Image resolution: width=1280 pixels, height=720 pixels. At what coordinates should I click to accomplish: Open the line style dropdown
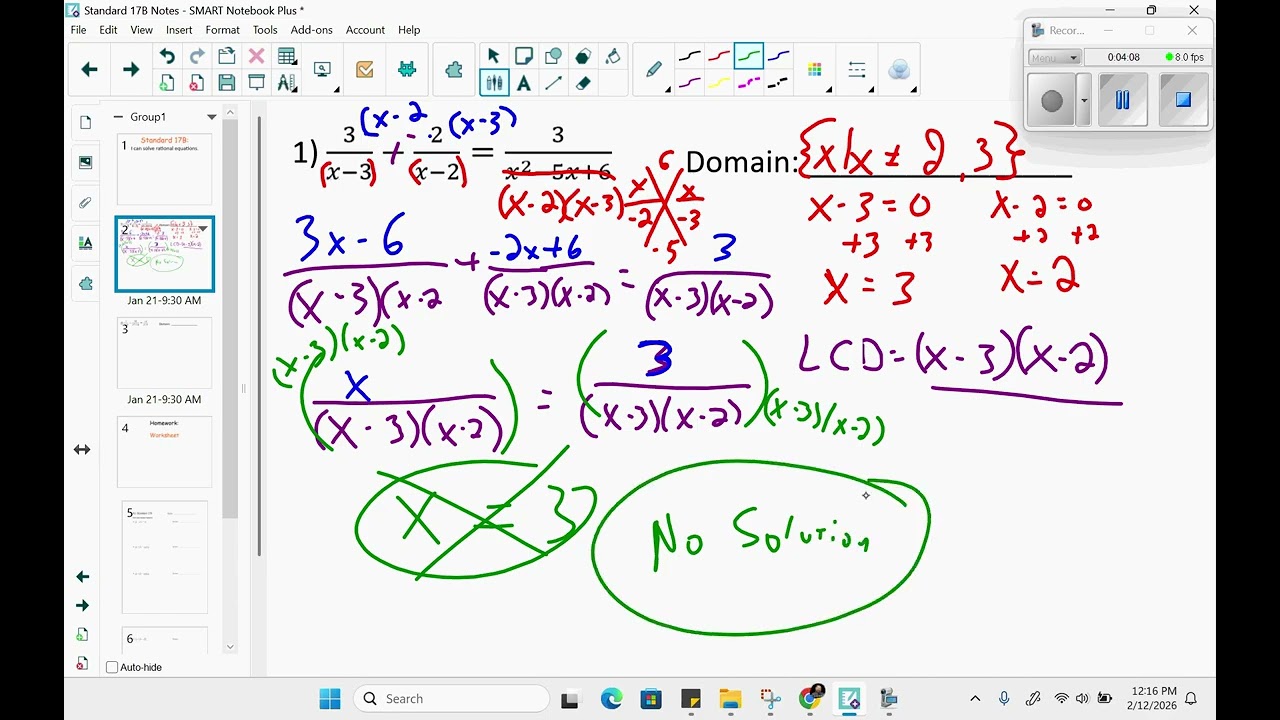click(x=859, y=70)
